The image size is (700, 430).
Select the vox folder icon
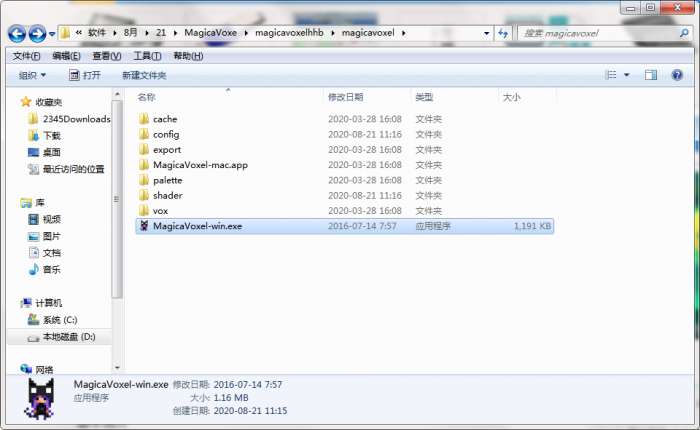pos(144,210)
